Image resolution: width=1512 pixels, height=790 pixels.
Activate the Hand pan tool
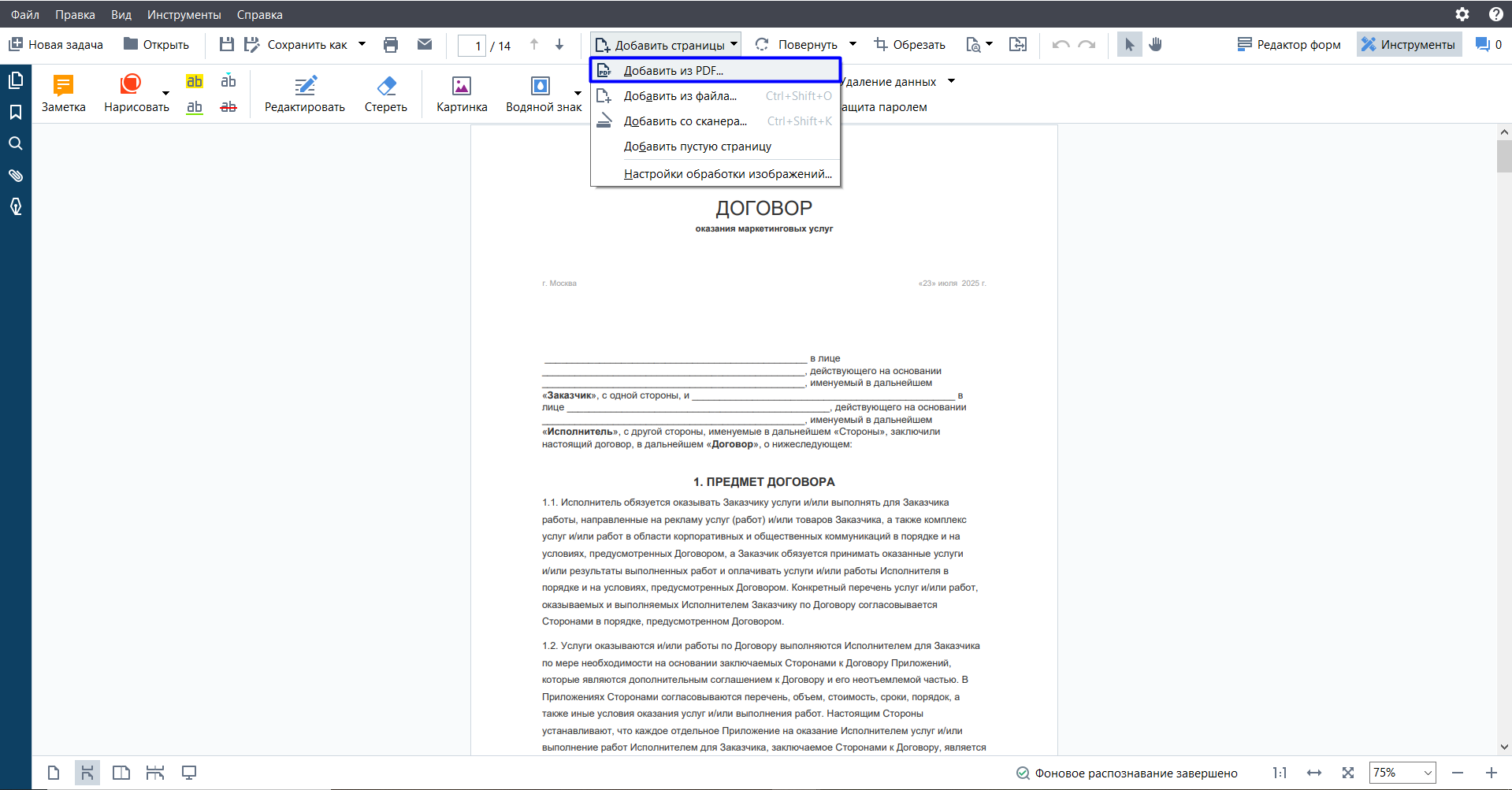(1155, 44)
